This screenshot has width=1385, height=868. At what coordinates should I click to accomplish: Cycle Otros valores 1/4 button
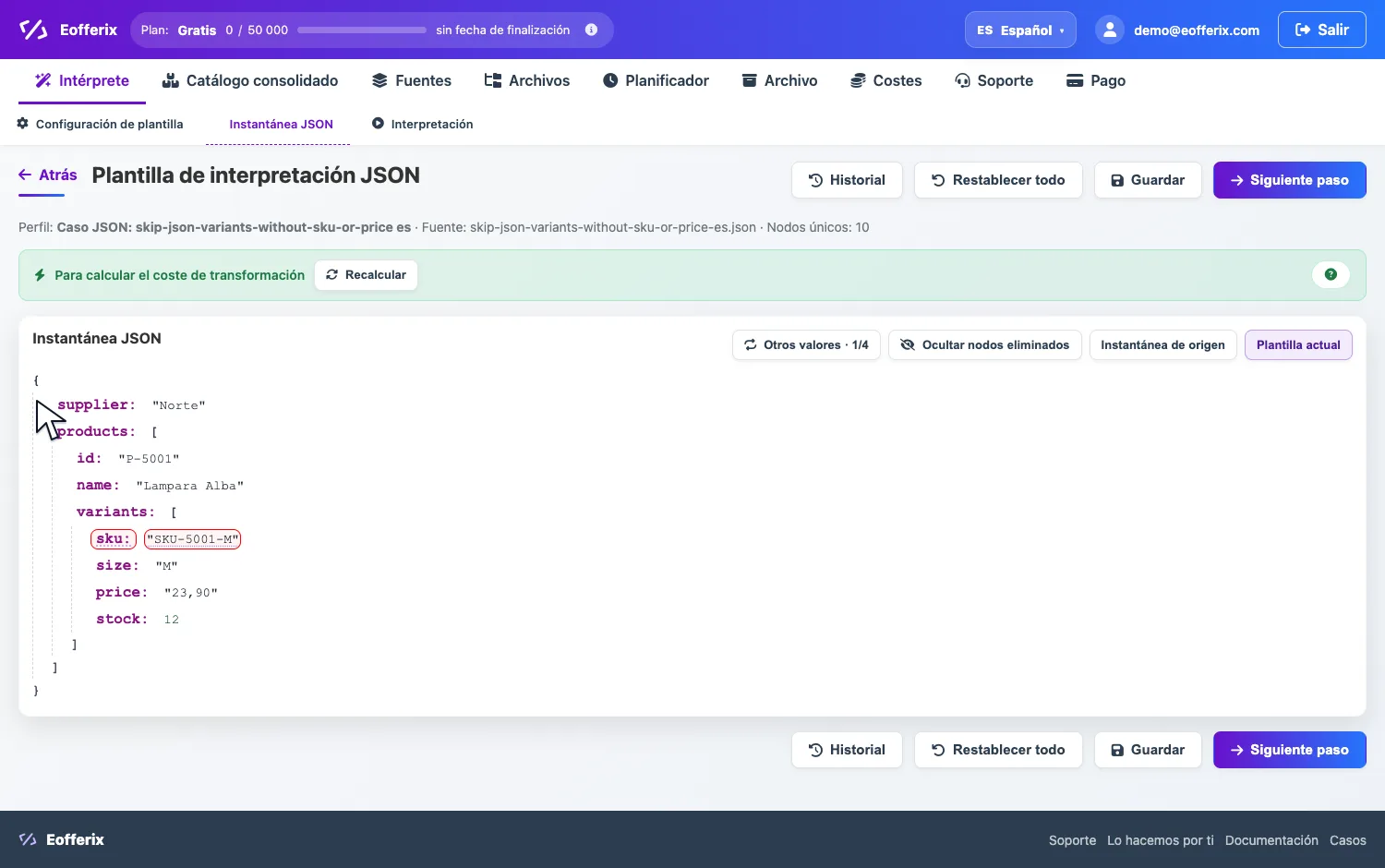(806, 344)
